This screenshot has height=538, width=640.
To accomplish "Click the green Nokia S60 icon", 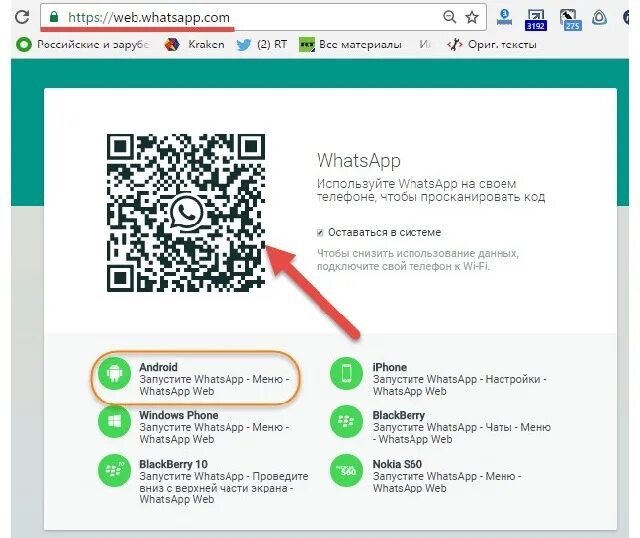I will click(x=347, y=470).
